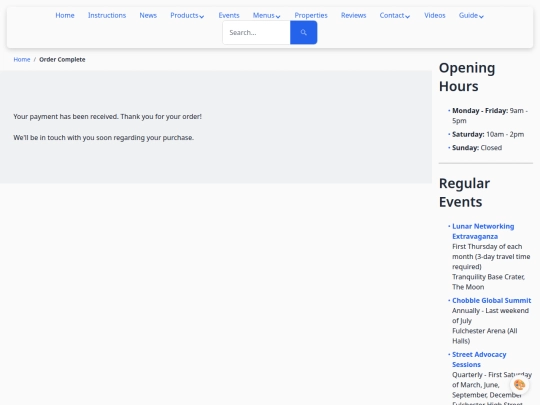This screenshot has height=405, width=540.
Task: Expand the Menus dropdown chevron
Action: 278,16
